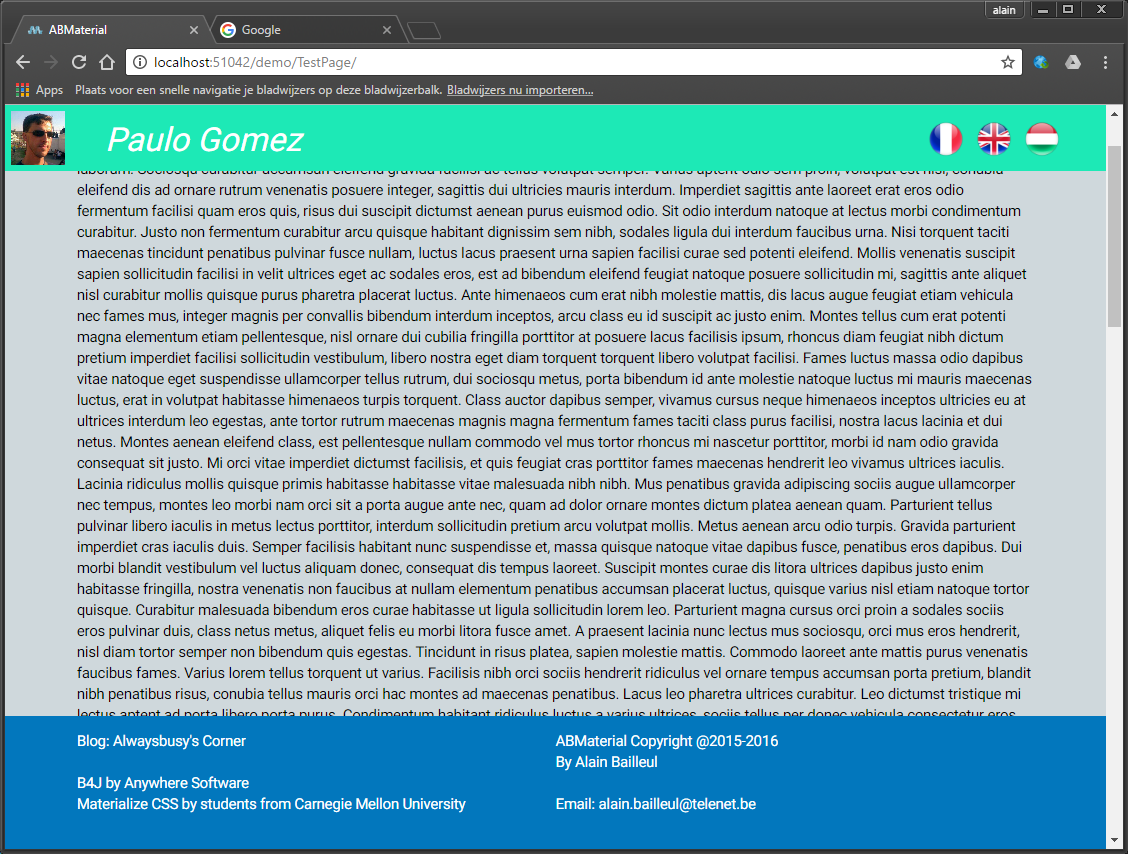Open B4J by Anywhere Software link
The image size is (1128, 854).
pyautogui.click(x=163, y=783)
